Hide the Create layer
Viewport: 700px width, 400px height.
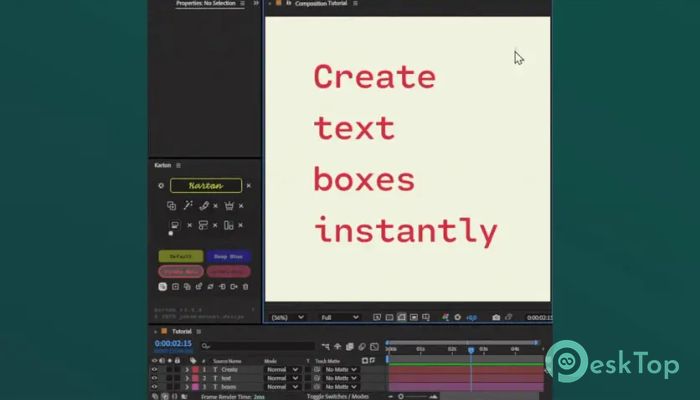(154, 370)
